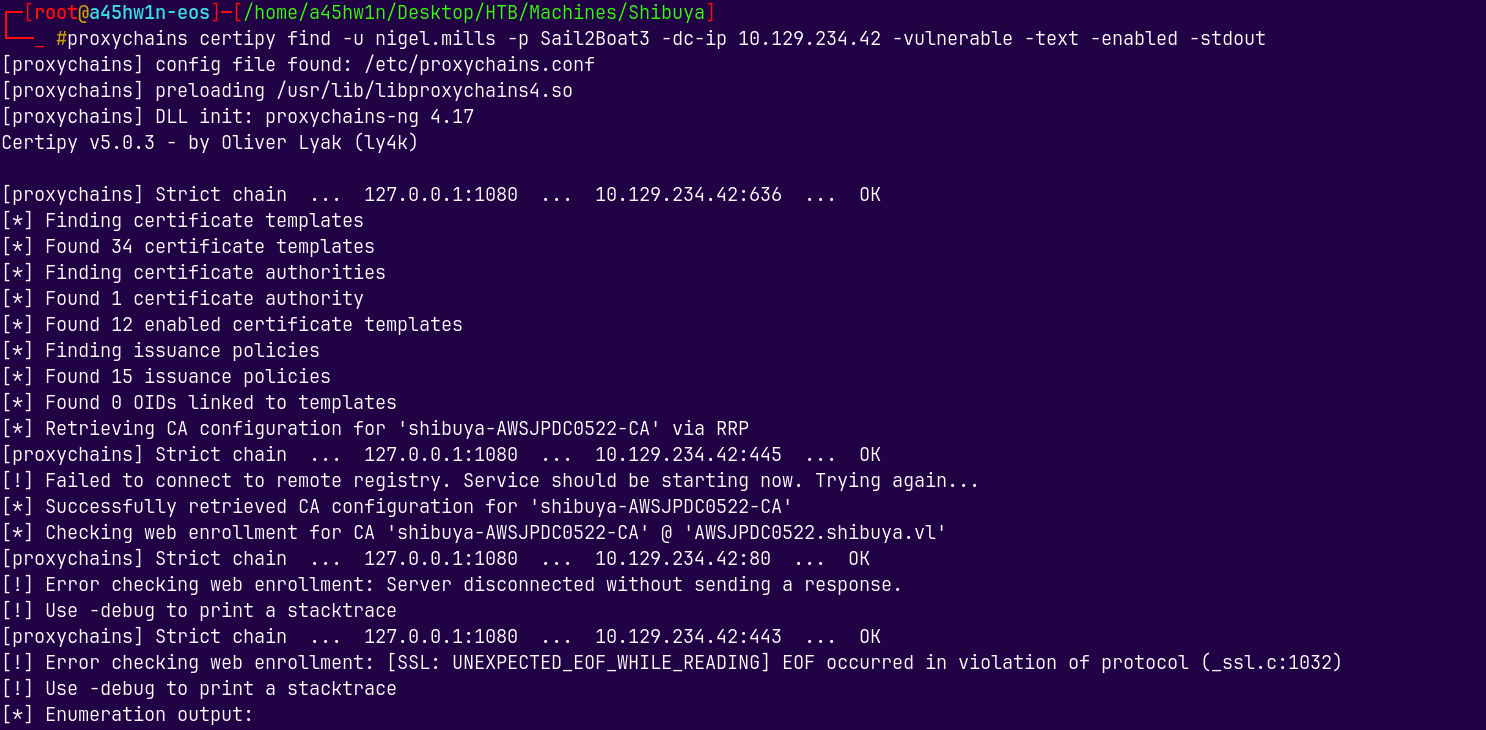Click "Found 15 issuance policies" line

(187, 377)
